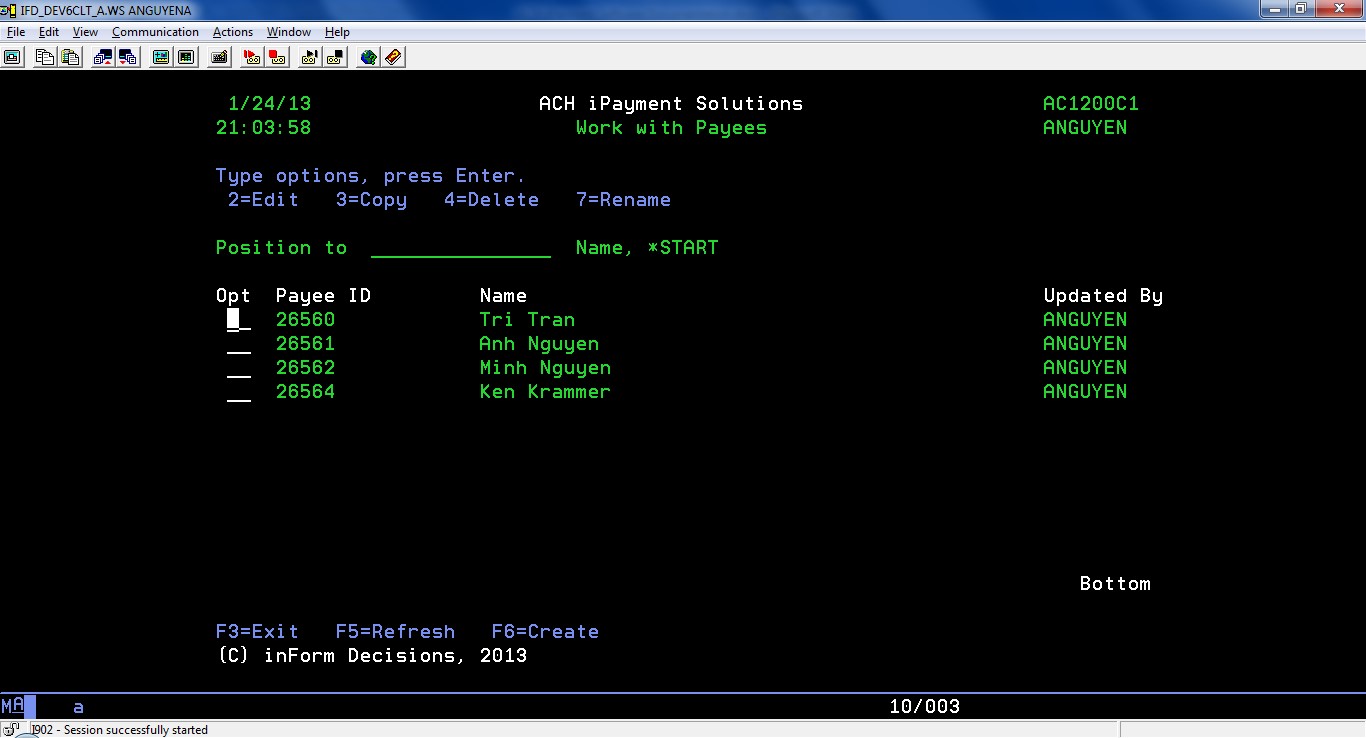The image size is (1366, 738).
Task: Click the Print Screen toolbar icon
Action: [x=13, y=57]
